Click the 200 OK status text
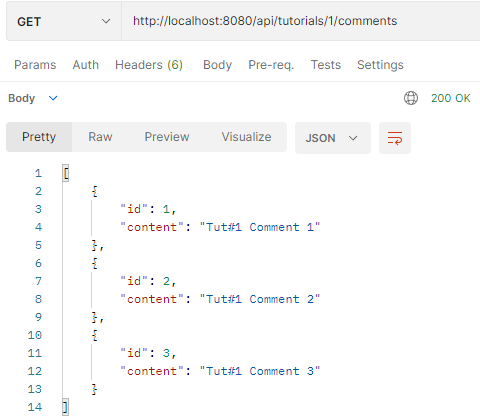Image resolution: width=480 pixels, height=420 pixels. [451, 98]
